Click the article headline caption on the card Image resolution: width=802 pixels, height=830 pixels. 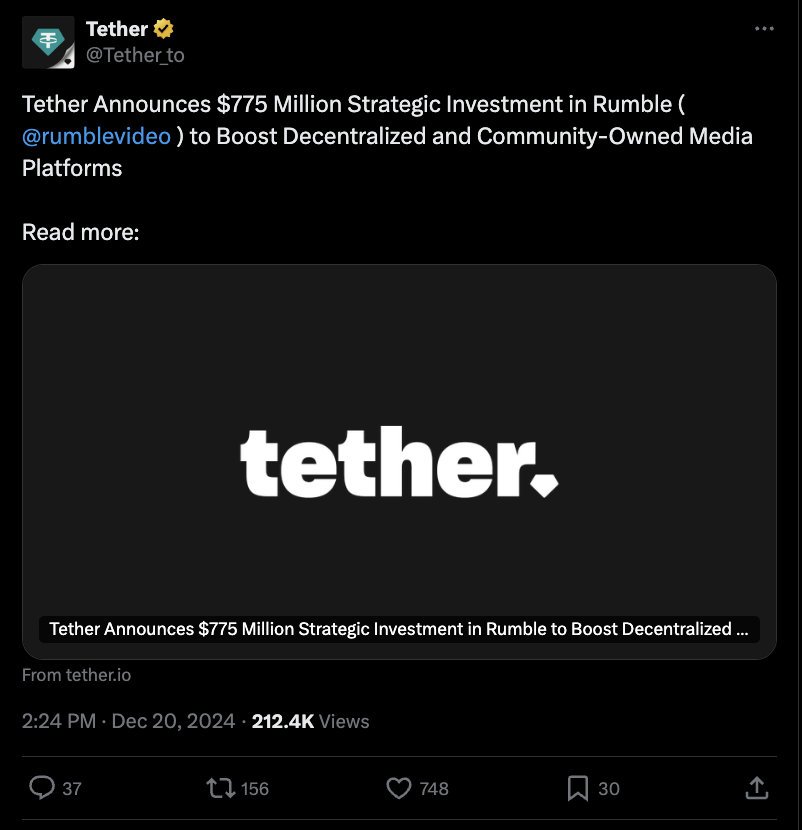tap(399, 629)
